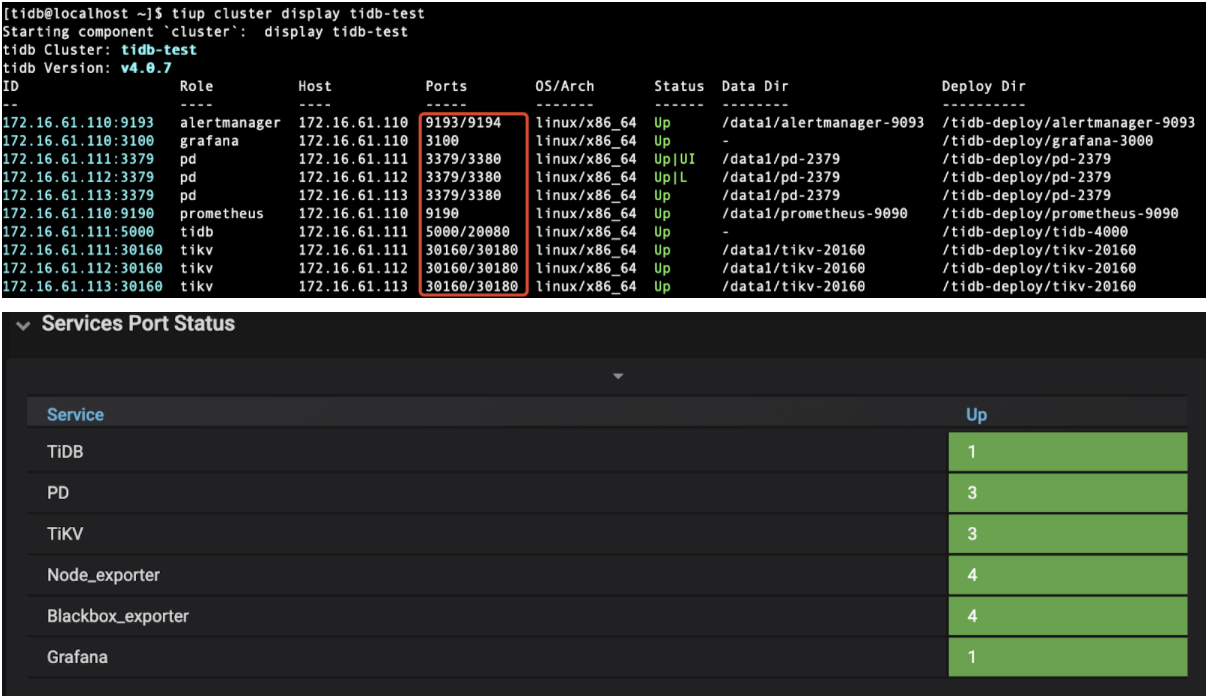Click the Deploy Dir column heading
This screenshot has width=1210, height=700.
(x=984, y=86)
